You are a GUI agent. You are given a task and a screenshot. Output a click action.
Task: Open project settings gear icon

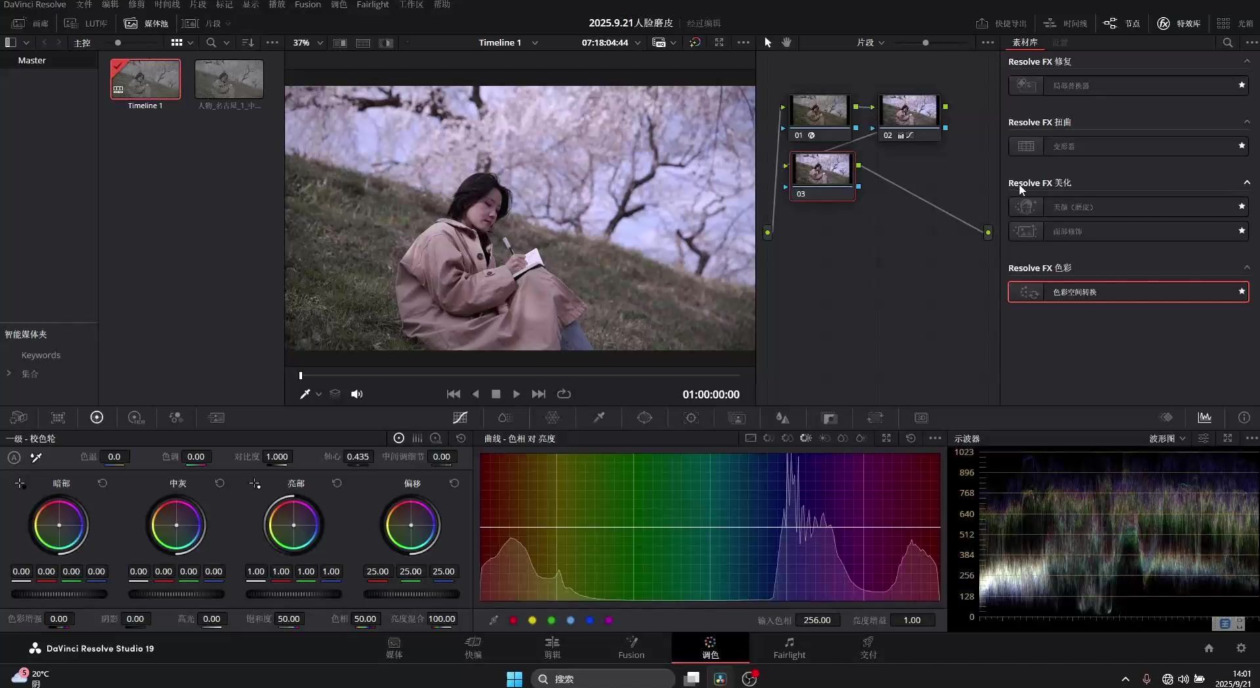[1241, 648]
